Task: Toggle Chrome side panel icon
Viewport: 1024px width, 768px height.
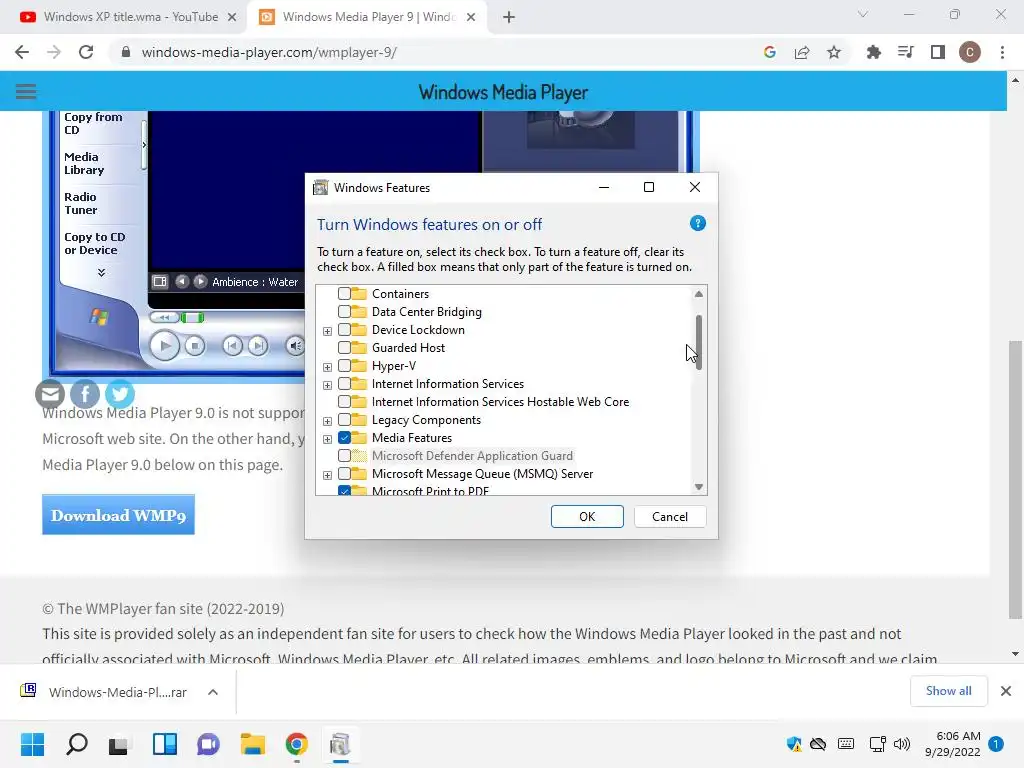Action: click(x=938, y=52)
